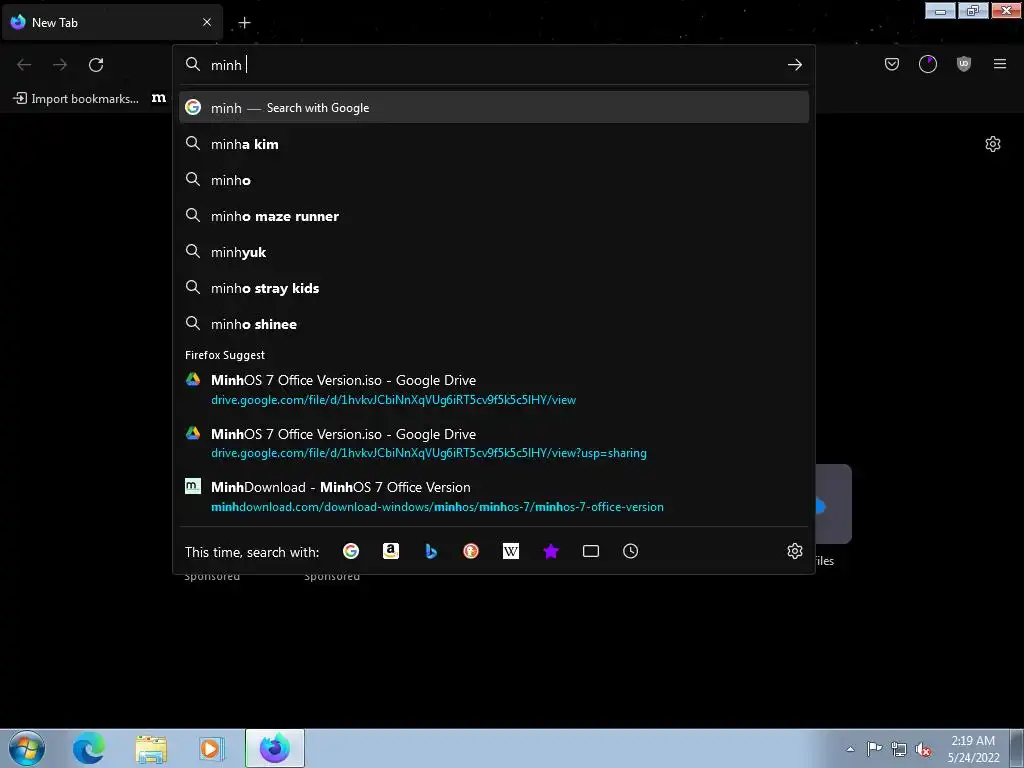Open Action Center flag icon
The image size is (1024, 768).
click(874, 748)
